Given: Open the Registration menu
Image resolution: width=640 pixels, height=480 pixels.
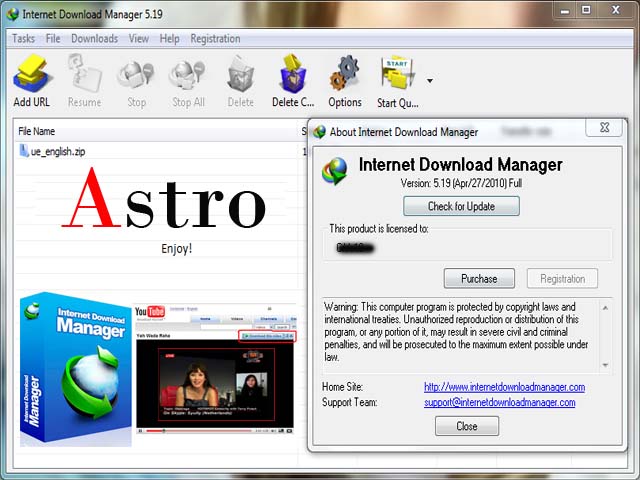Looking at the screenshot, I should (215, 39).
